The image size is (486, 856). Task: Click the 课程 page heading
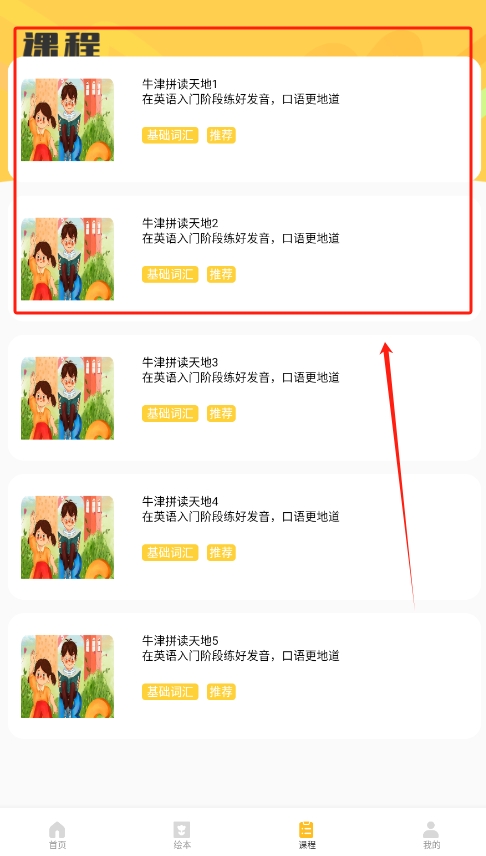tap(62, 44)
